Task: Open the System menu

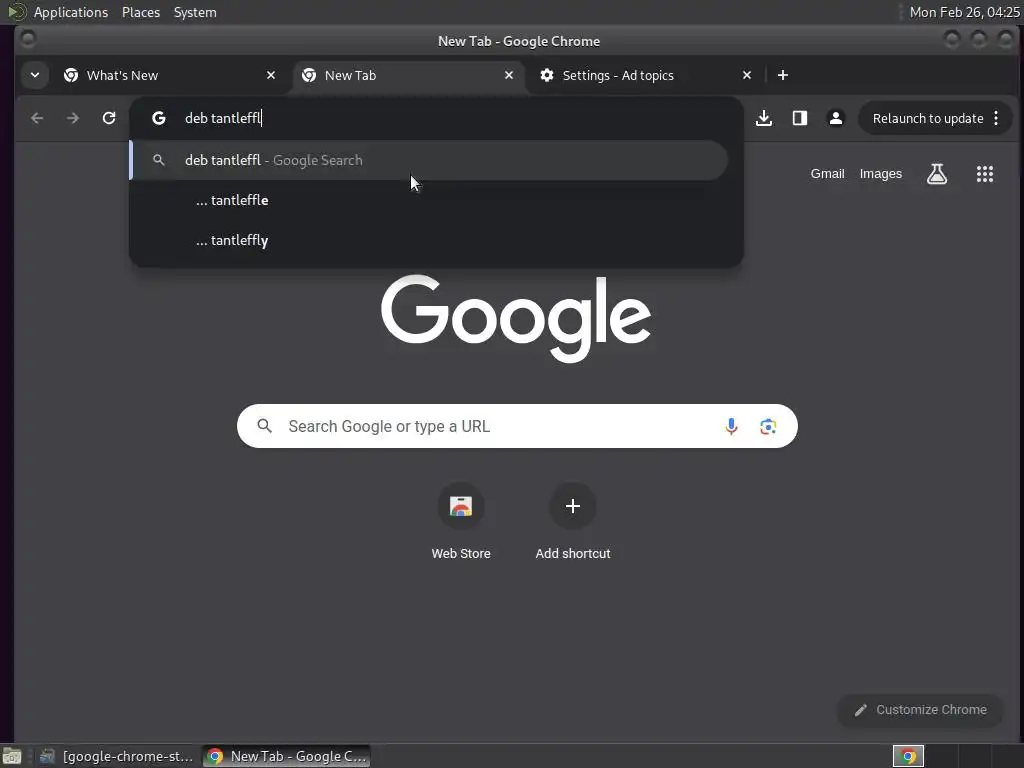Action: coord(195,12)
